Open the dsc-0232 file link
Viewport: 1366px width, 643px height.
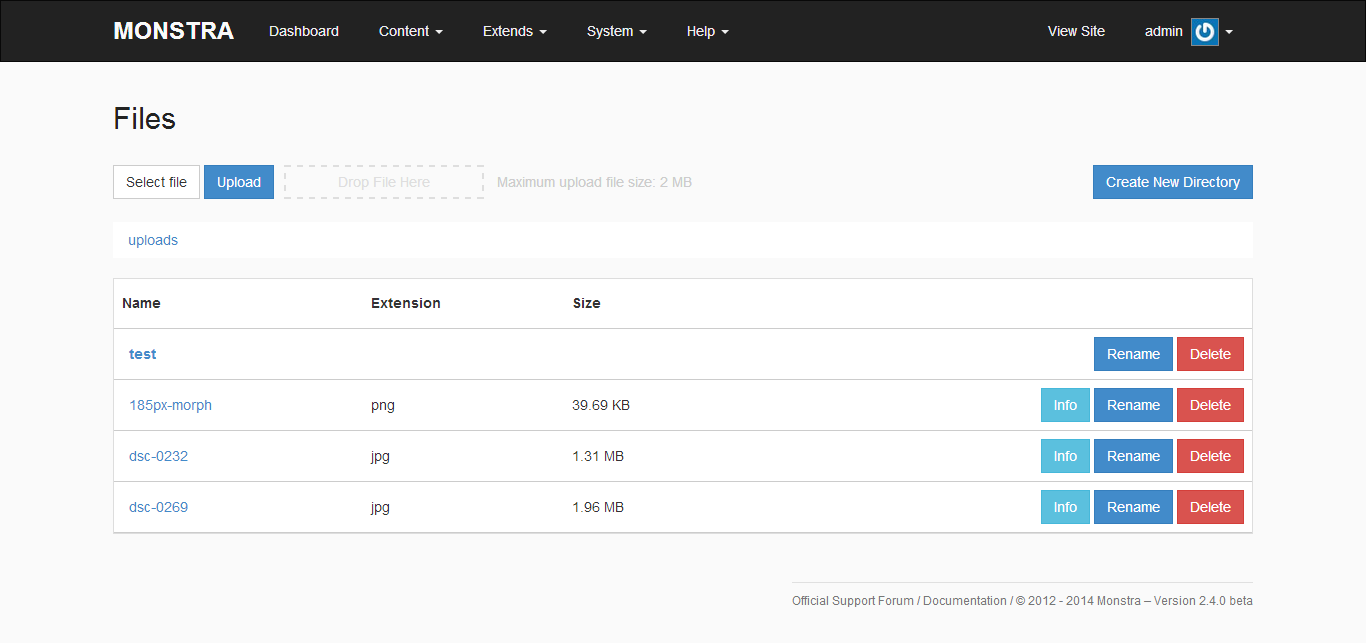158,456
